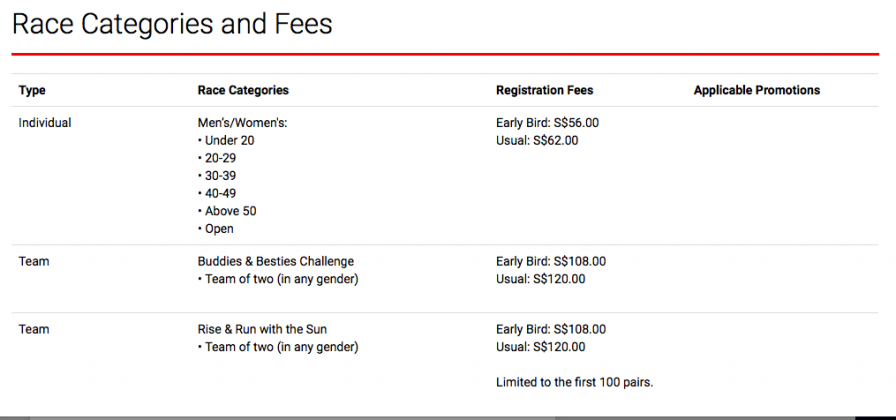Select Limited to the first 100 pairs note
The image size is (896, 420).
click(x=575, y=383)
